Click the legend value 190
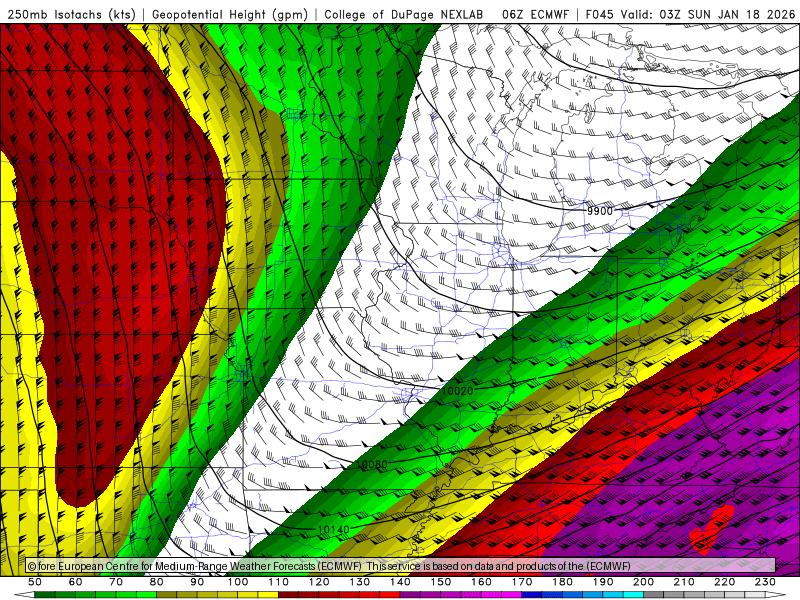Screen dimensions: 800x600 (603, 582)
